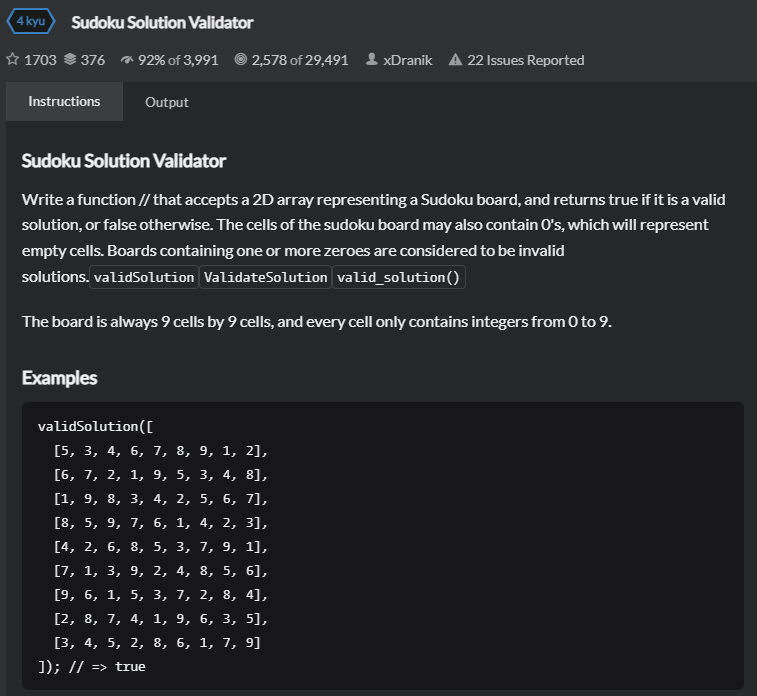Click the issues warning triangle icon
The height and width of the screenshot is (696, 757).
(455, 60)
